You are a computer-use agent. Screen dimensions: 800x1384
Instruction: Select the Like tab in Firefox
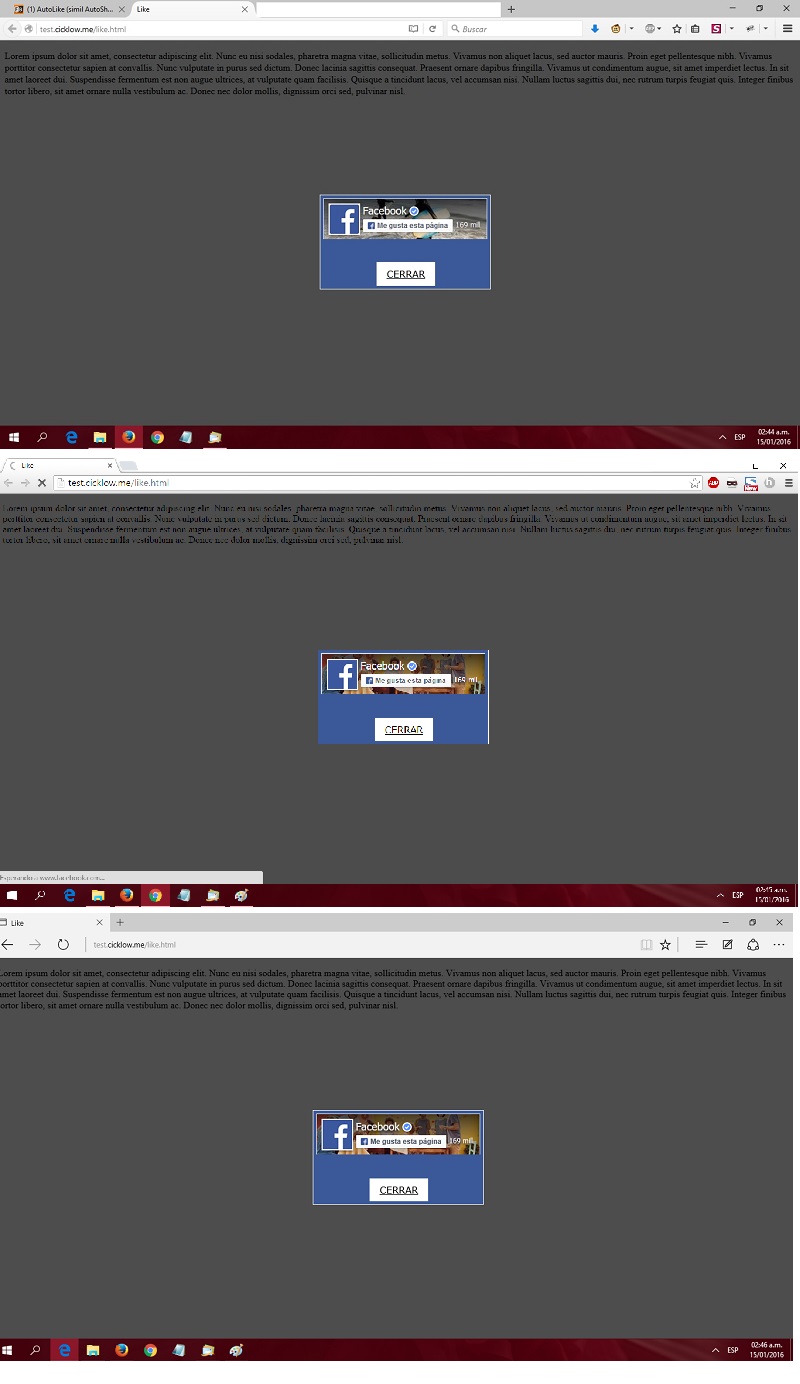(x=190, y=9)
